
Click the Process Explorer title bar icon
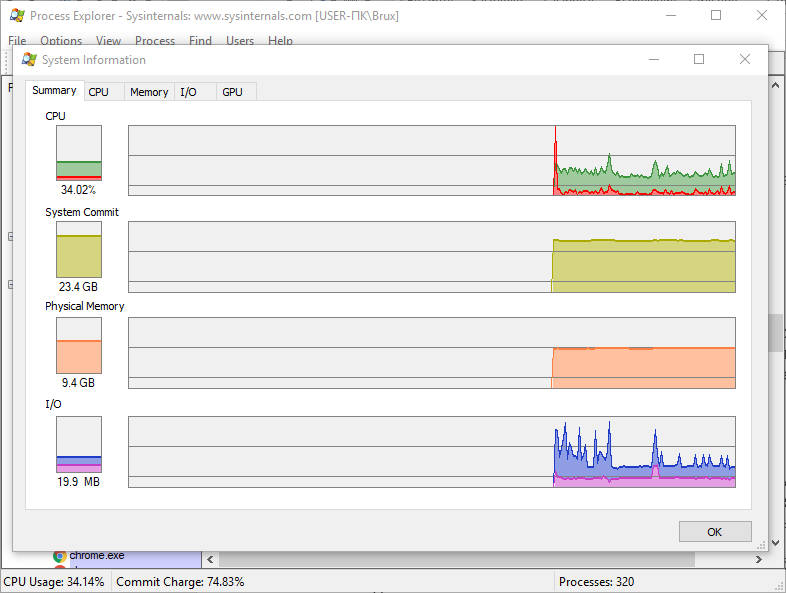click(16, 16)
